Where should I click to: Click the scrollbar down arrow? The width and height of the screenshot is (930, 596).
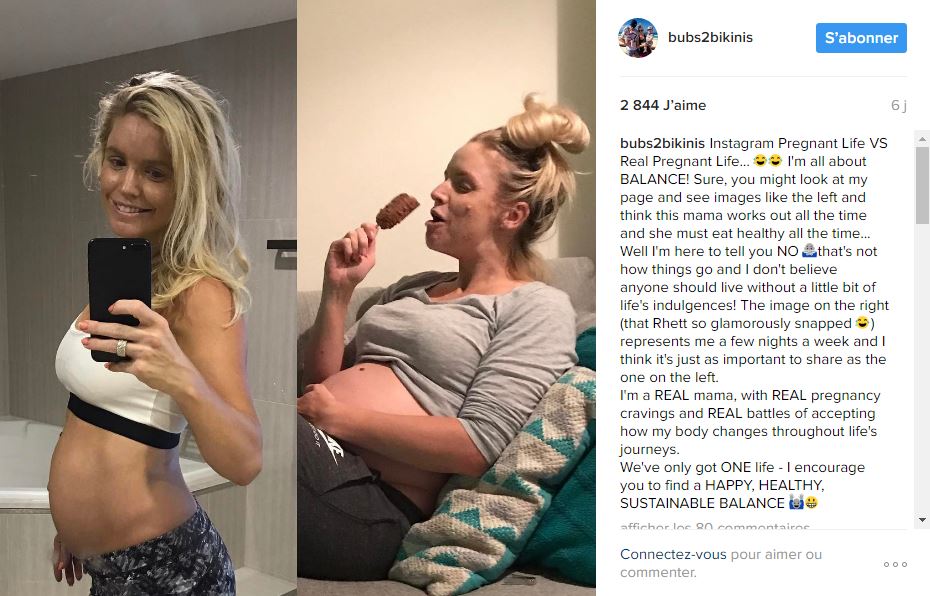click(x=922, y=520)
